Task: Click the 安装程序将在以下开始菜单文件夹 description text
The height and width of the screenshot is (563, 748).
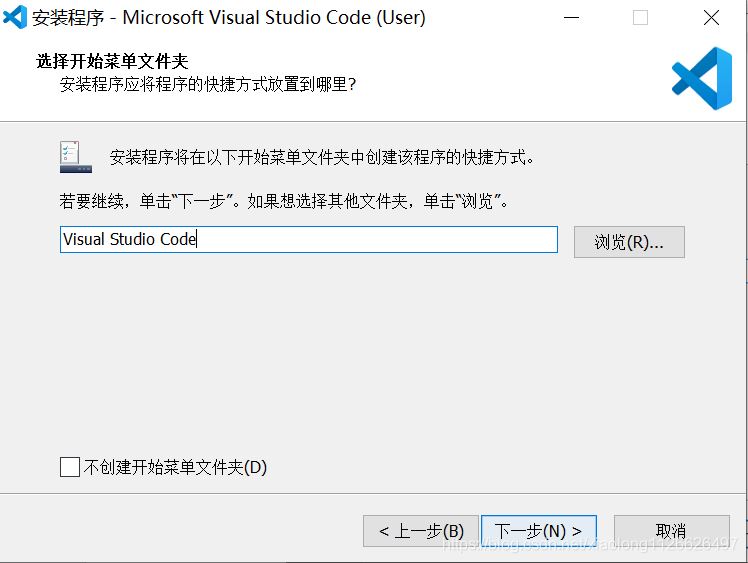Action: tap(323, 158)
